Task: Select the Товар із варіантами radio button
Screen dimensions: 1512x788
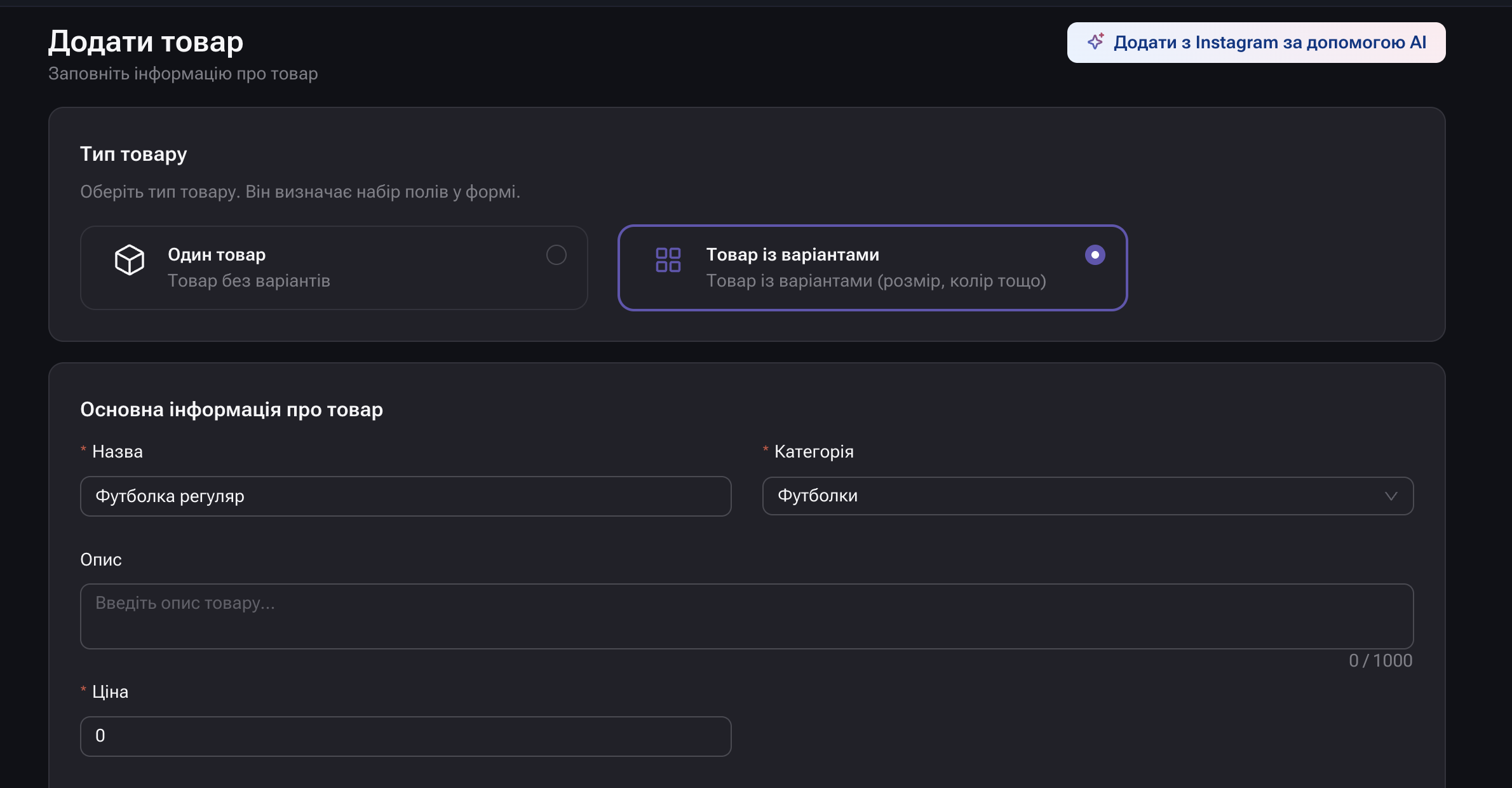Action: (1095, 255)
